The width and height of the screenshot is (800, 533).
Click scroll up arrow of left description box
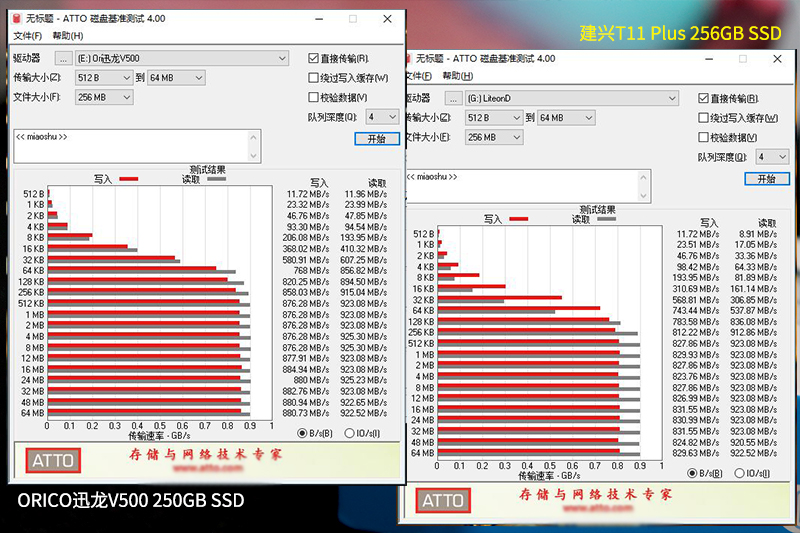254,137
